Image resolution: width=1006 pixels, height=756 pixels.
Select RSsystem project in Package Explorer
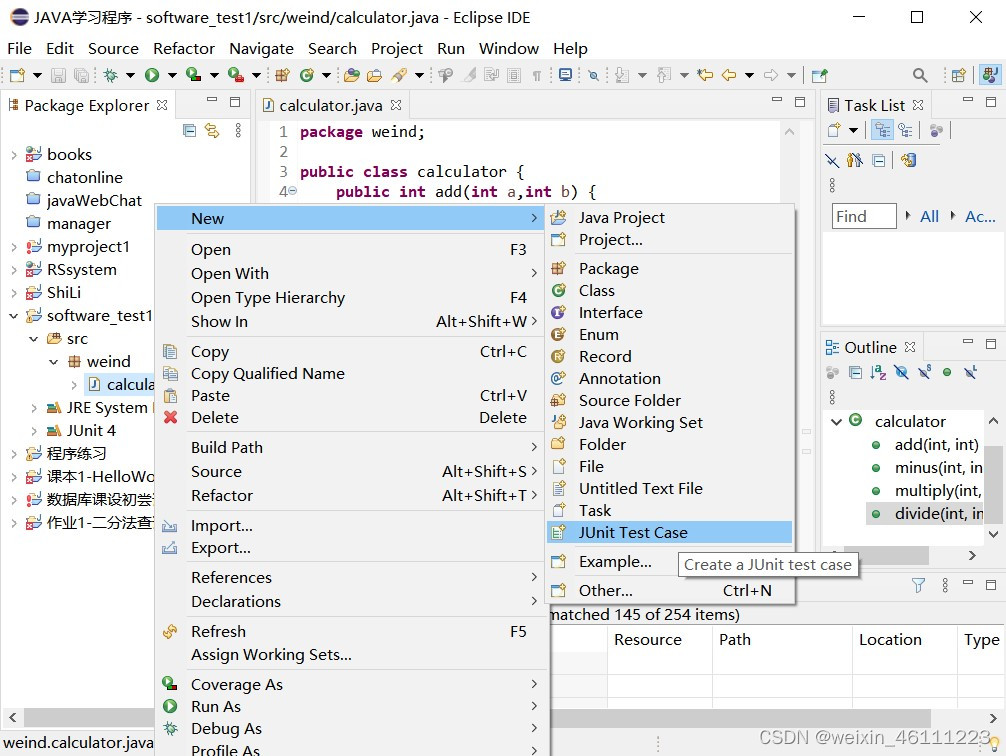(81, 270)
